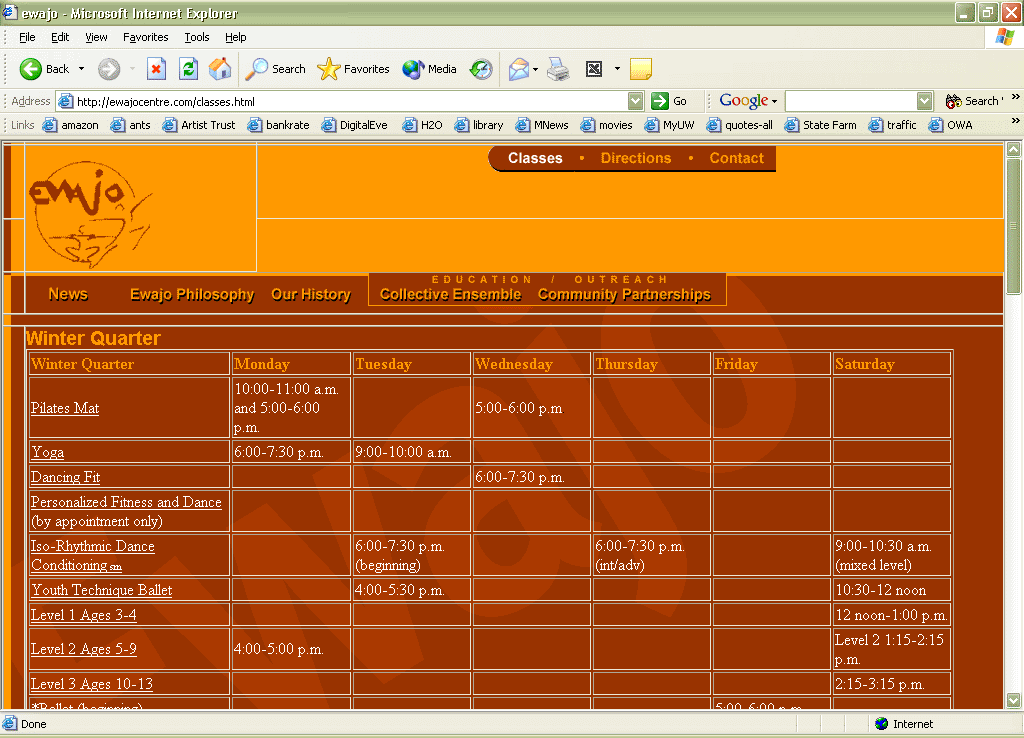Open the Media globe toolbar button

[x=429, y=69]
